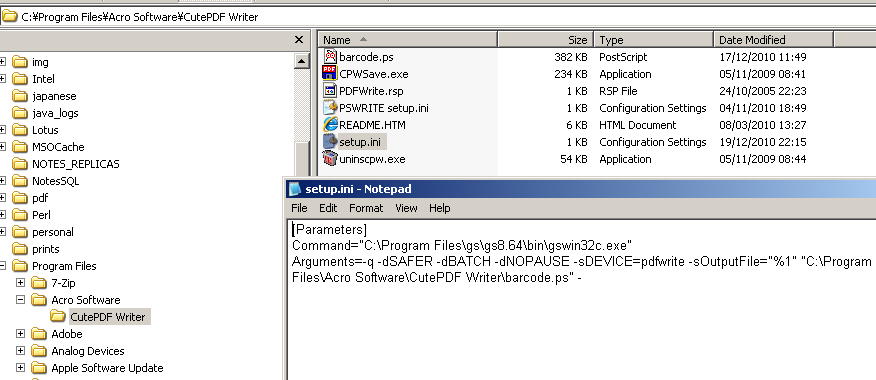Screen dimensions: 876x380
Task: Click the folder tree scroll up arrow
Action: 302,61
